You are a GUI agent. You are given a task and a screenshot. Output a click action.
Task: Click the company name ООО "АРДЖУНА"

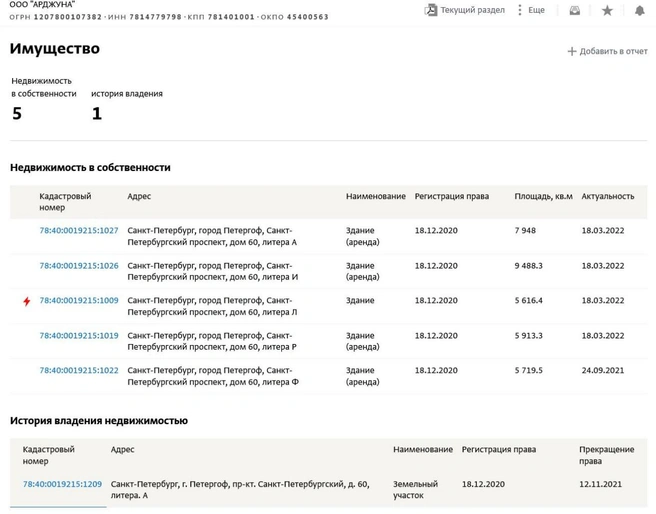[x=42, y=5]
